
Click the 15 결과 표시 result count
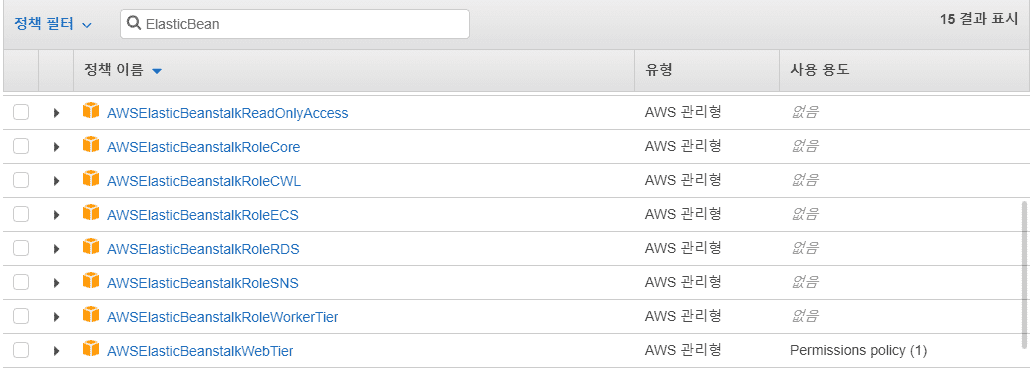[979, 19]
